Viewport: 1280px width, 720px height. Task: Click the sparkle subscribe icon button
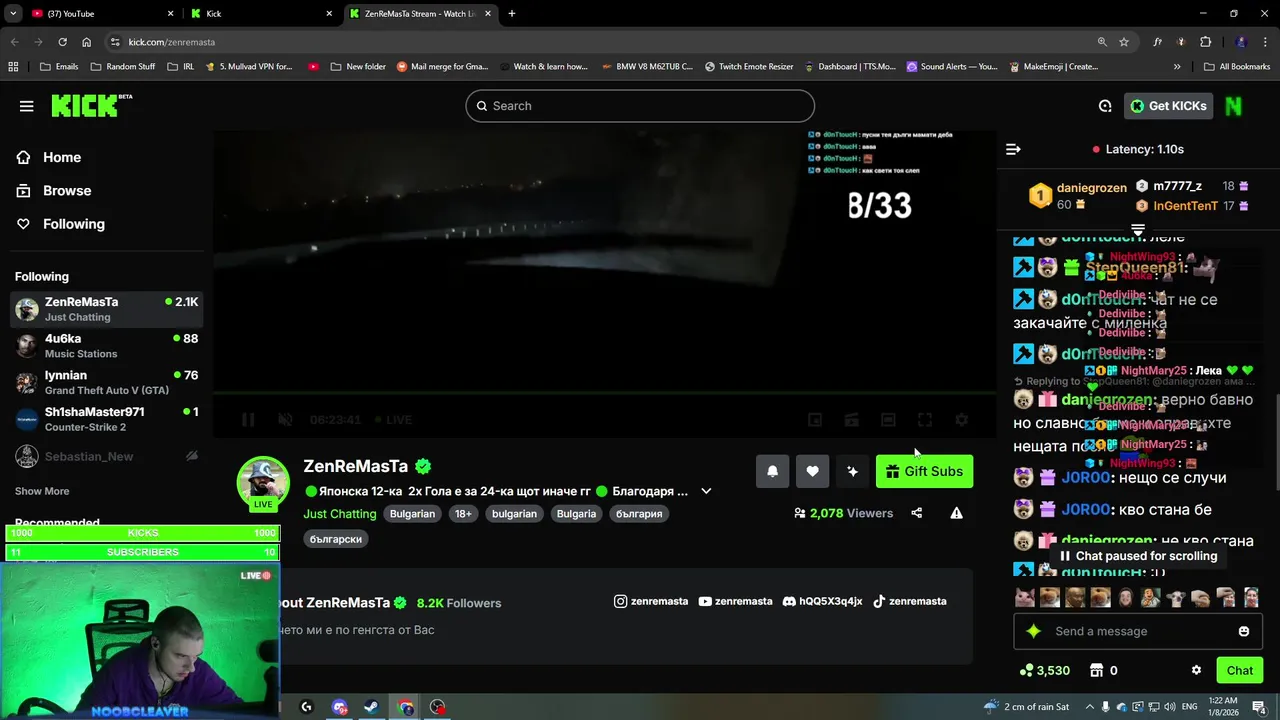click(x=852, y=471)
